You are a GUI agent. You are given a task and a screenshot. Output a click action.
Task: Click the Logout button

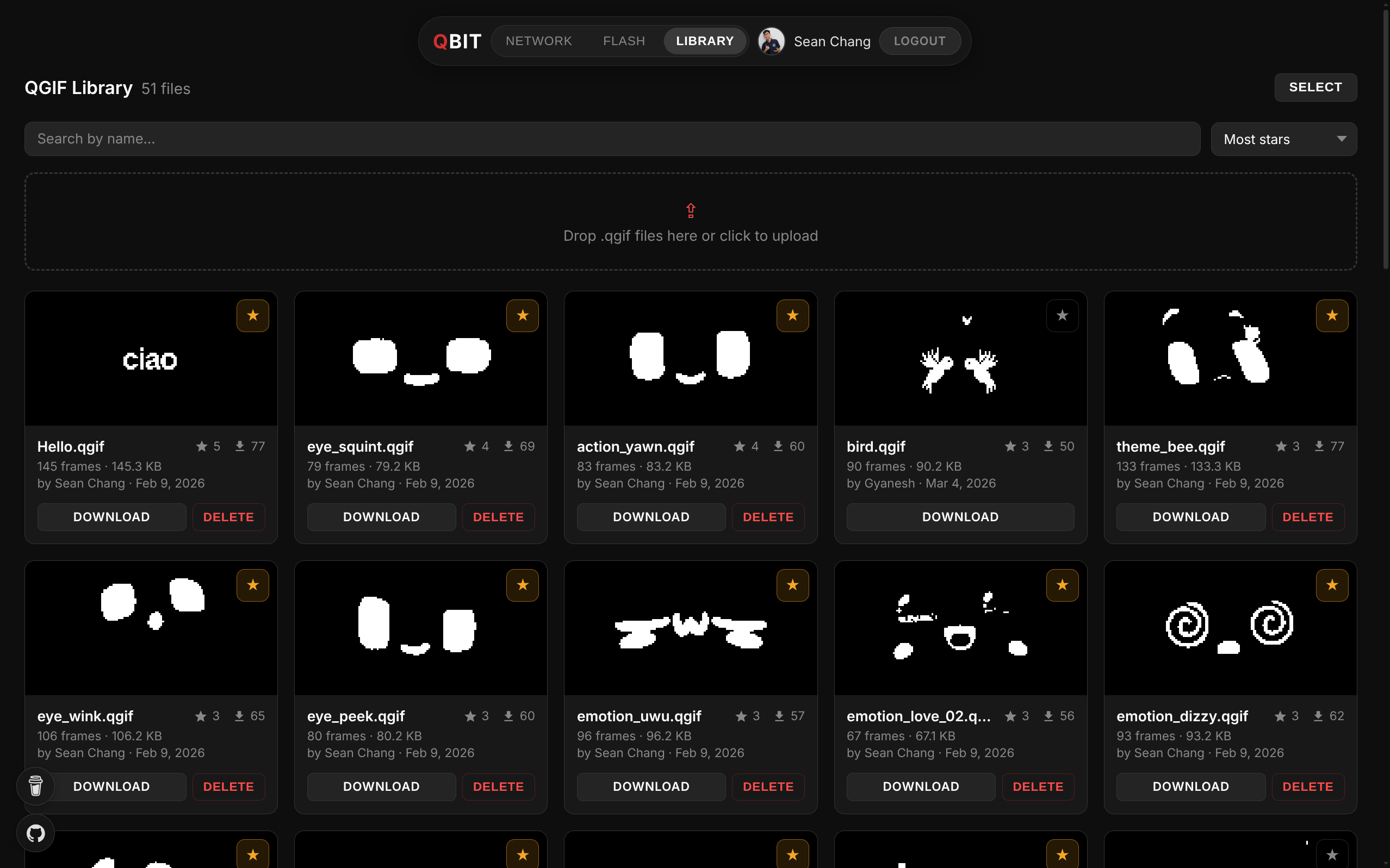pyautogui.click(x=920, y=41)
